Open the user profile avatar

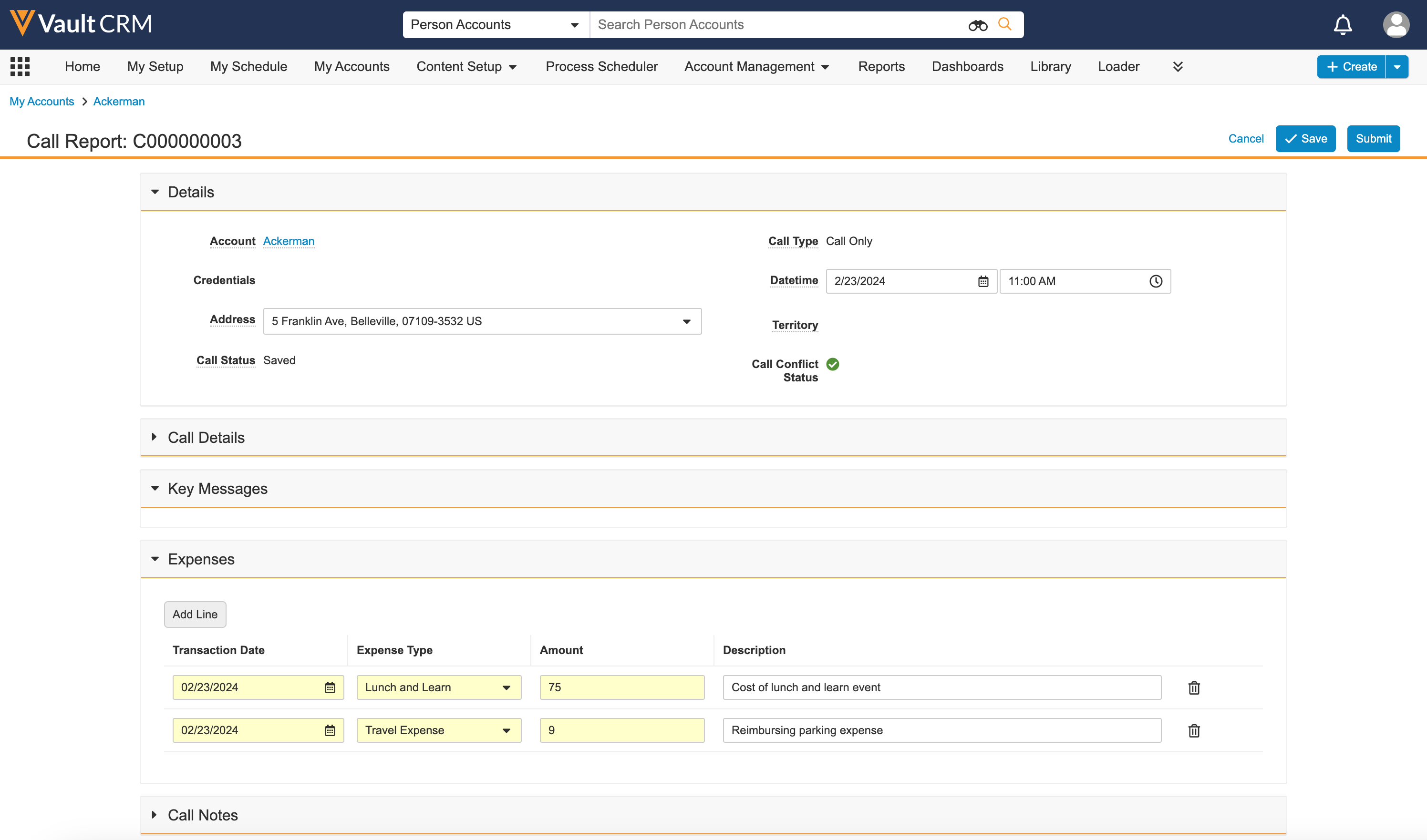tap(1396, 25)
